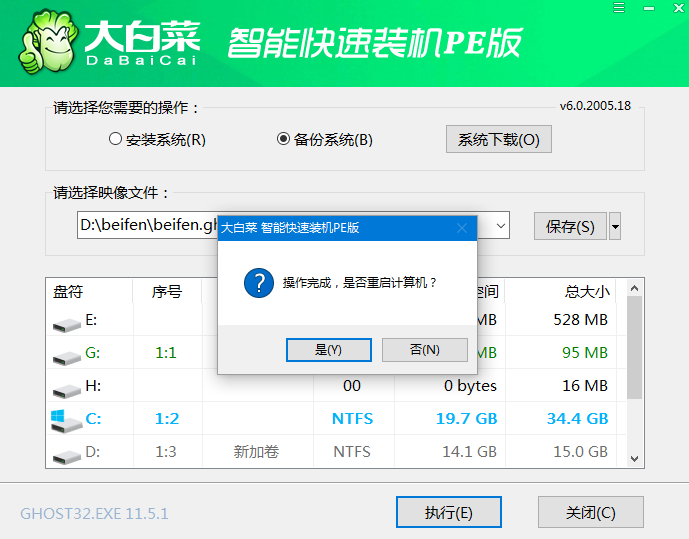Click the 序号 column header
This screenshot has width=689, height=539.
pos(167,291)
